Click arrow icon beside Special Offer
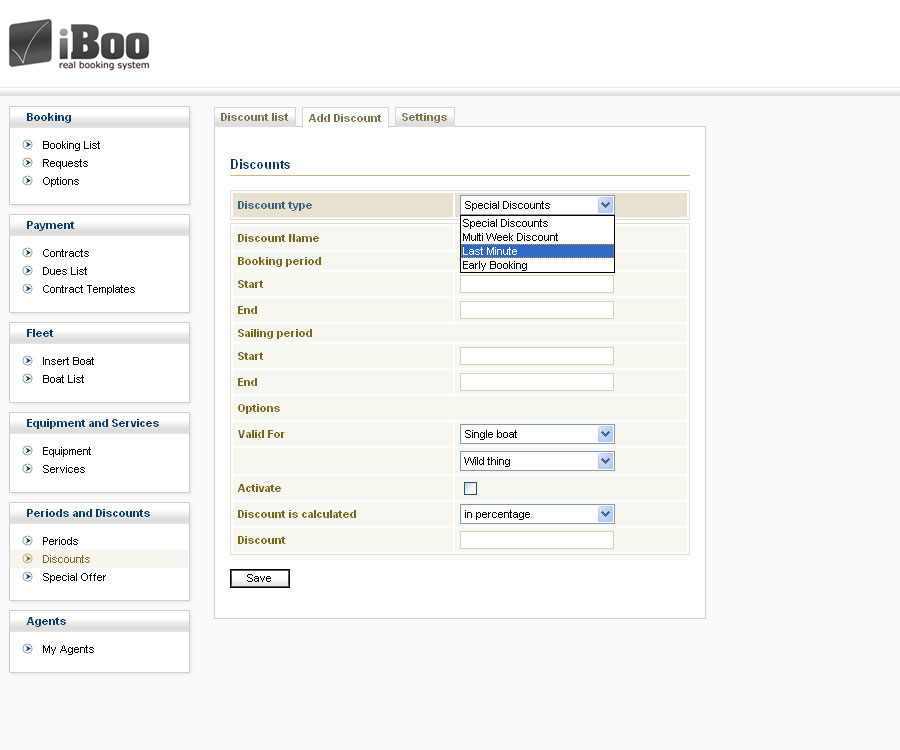 pyautogui.click(x=28, y=577)
